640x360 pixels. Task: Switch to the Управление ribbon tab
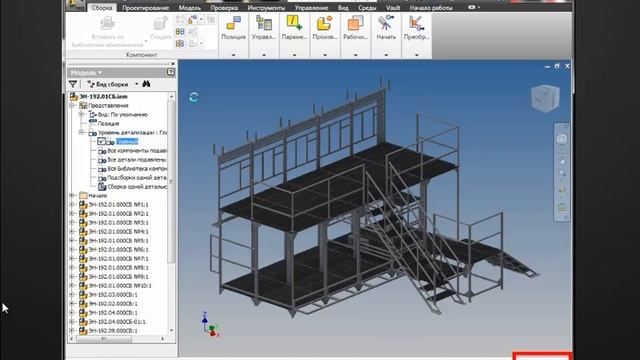311,8
